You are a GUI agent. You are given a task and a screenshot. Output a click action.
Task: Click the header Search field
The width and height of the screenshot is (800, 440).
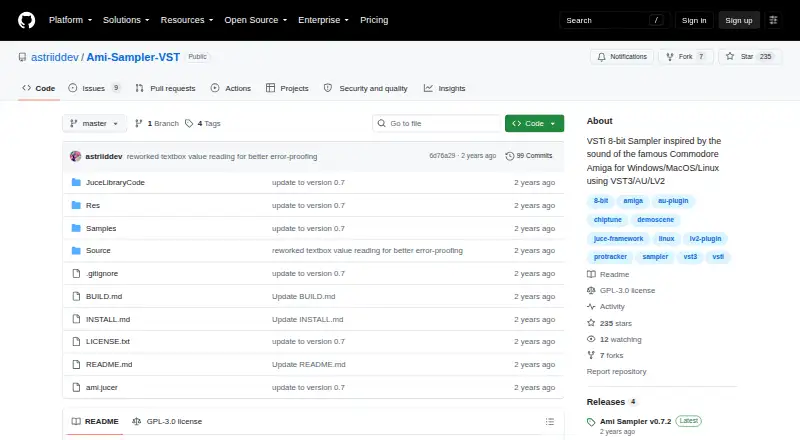click(x=615, y=20)
